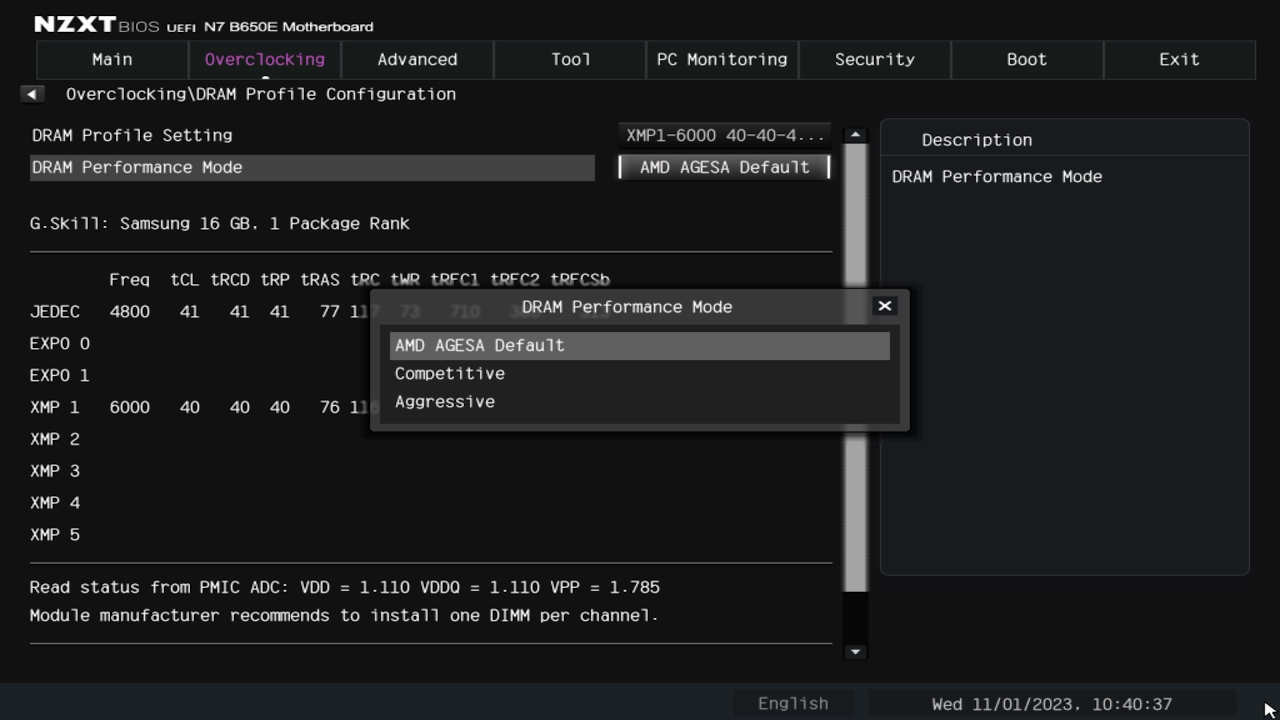Select AMD AGESA Default option
The height and width of the screenshot is (720, 1280).
[639, 345]
